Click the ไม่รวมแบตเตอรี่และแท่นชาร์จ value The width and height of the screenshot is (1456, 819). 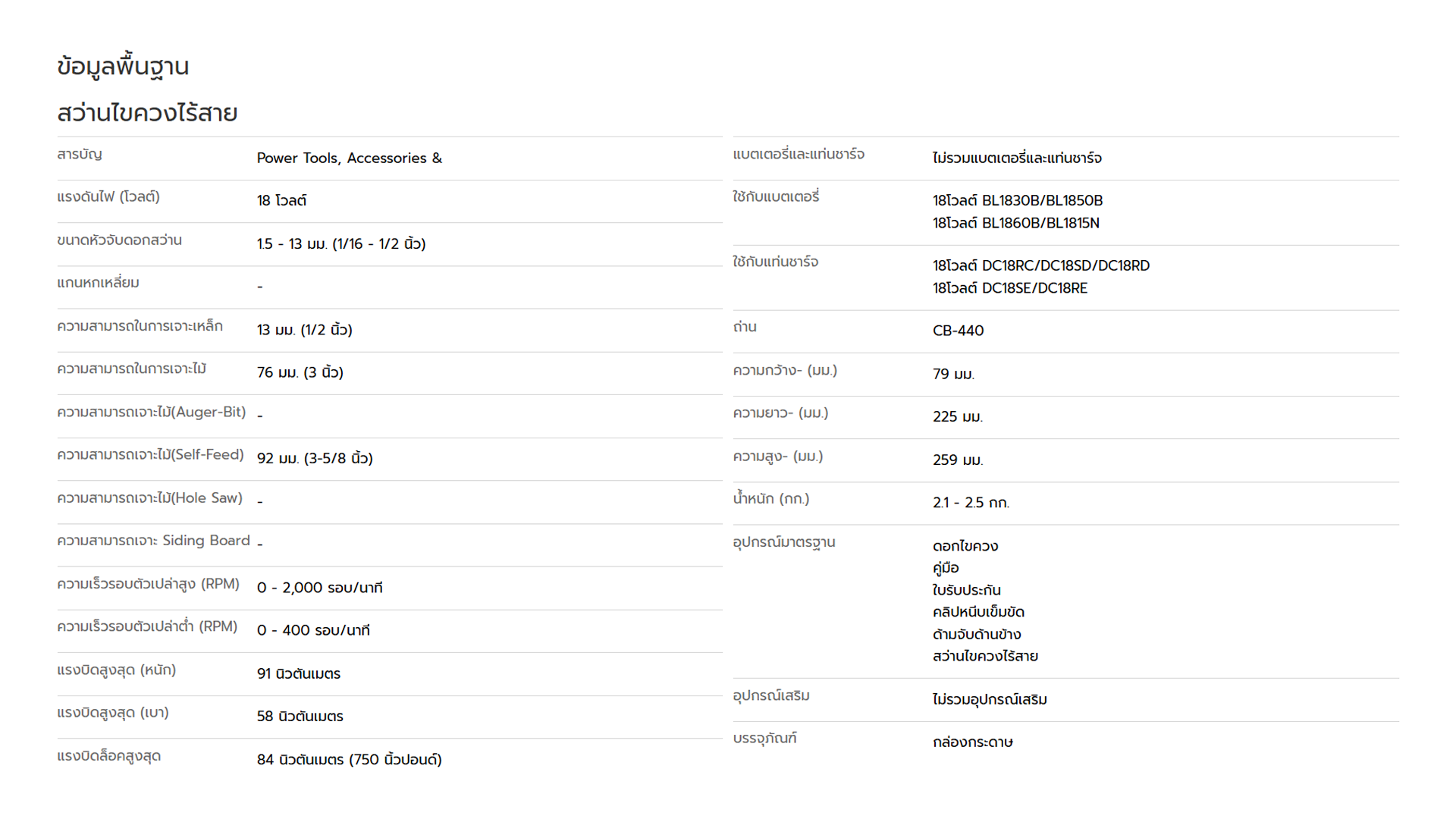[1017, 158]
